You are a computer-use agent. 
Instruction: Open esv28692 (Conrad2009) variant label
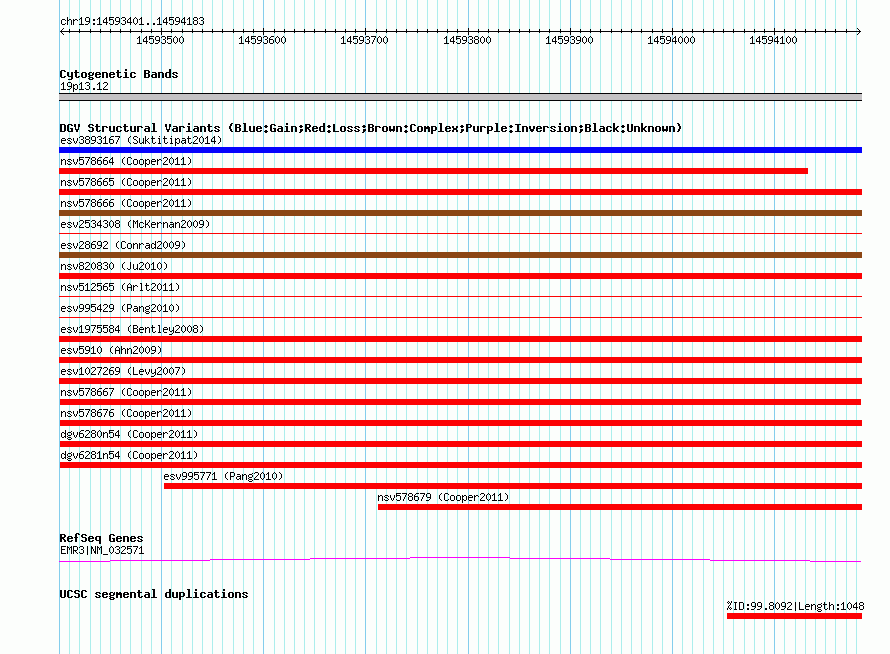[123, 245]
